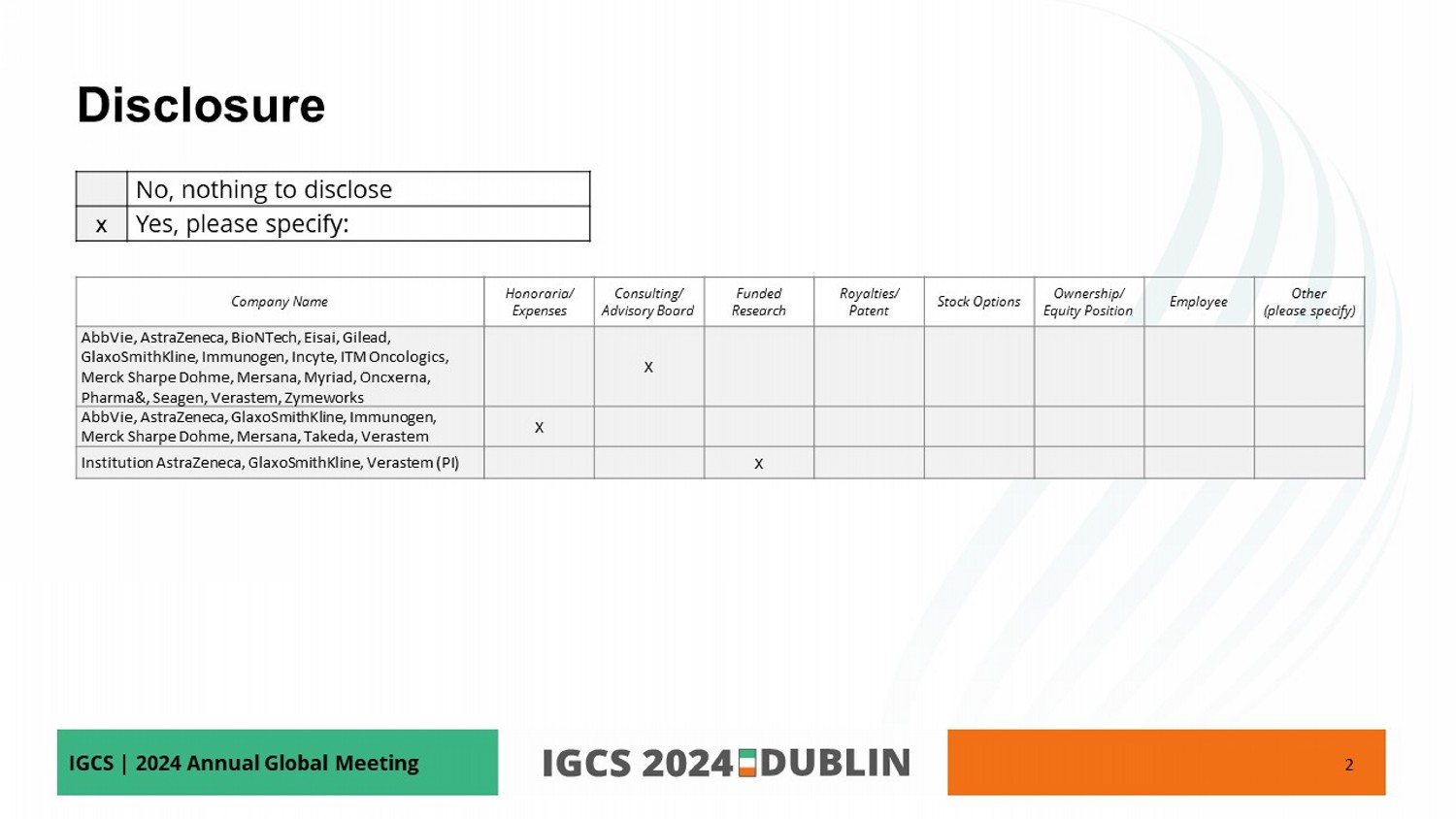Click the 'Yes, please specify:' text
This screenshot has width=1456, height=819.
point(243,224)
